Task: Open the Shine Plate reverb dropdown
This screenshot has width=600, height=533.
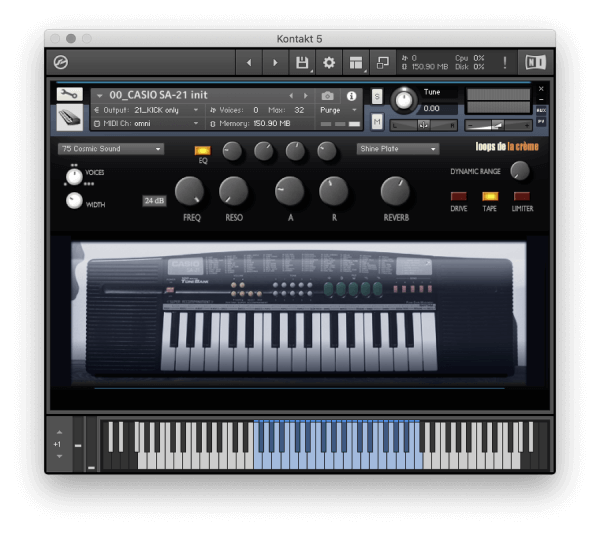Action: pos(398,149)
